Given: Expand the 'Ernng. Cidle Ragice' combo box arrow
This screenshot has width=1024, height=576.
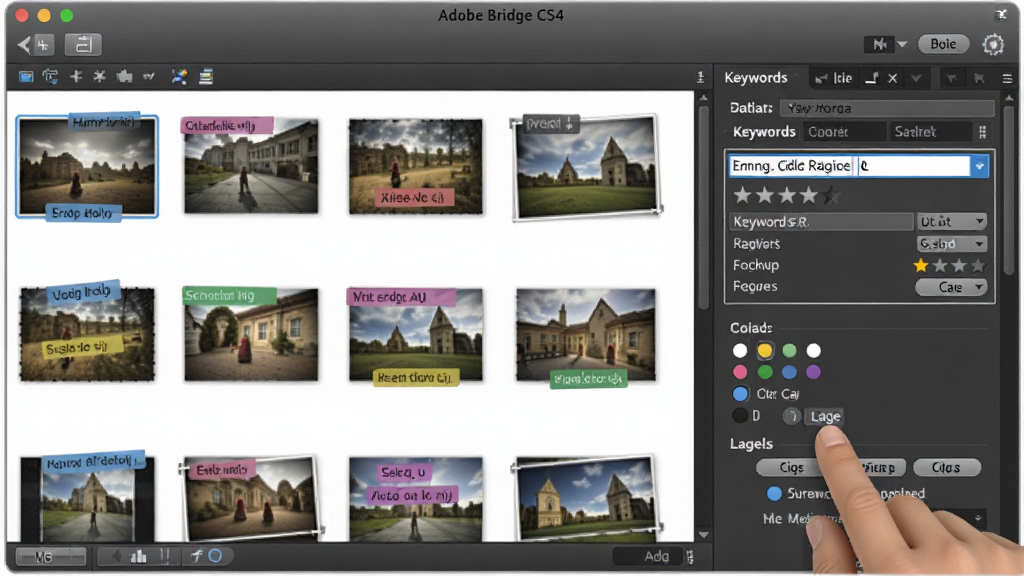Looking at the screenshot, I should 979,166.
